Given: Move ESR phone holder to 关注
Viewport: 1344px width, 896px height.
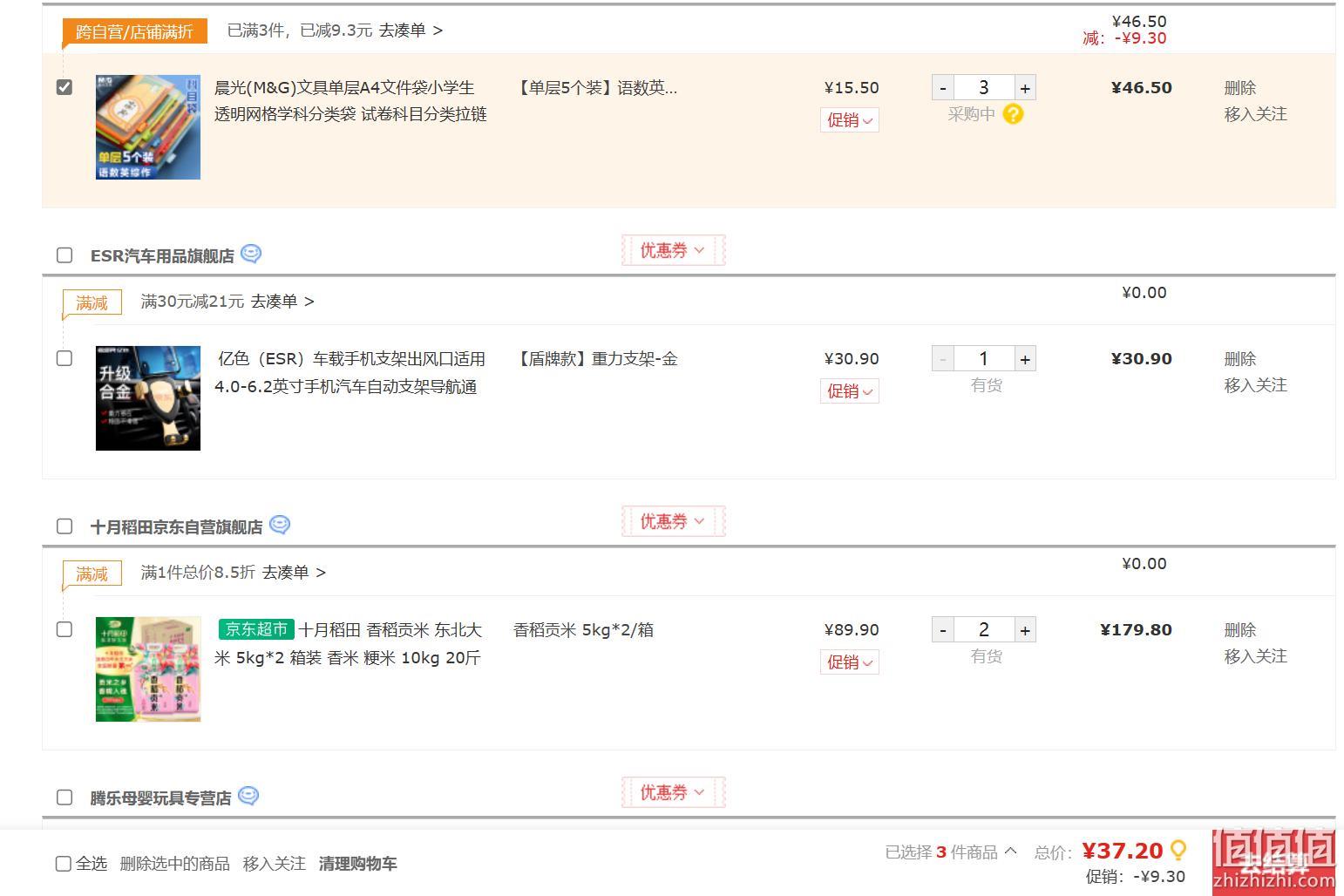Looking at the screenshot, I should (x=1255, y=385).
